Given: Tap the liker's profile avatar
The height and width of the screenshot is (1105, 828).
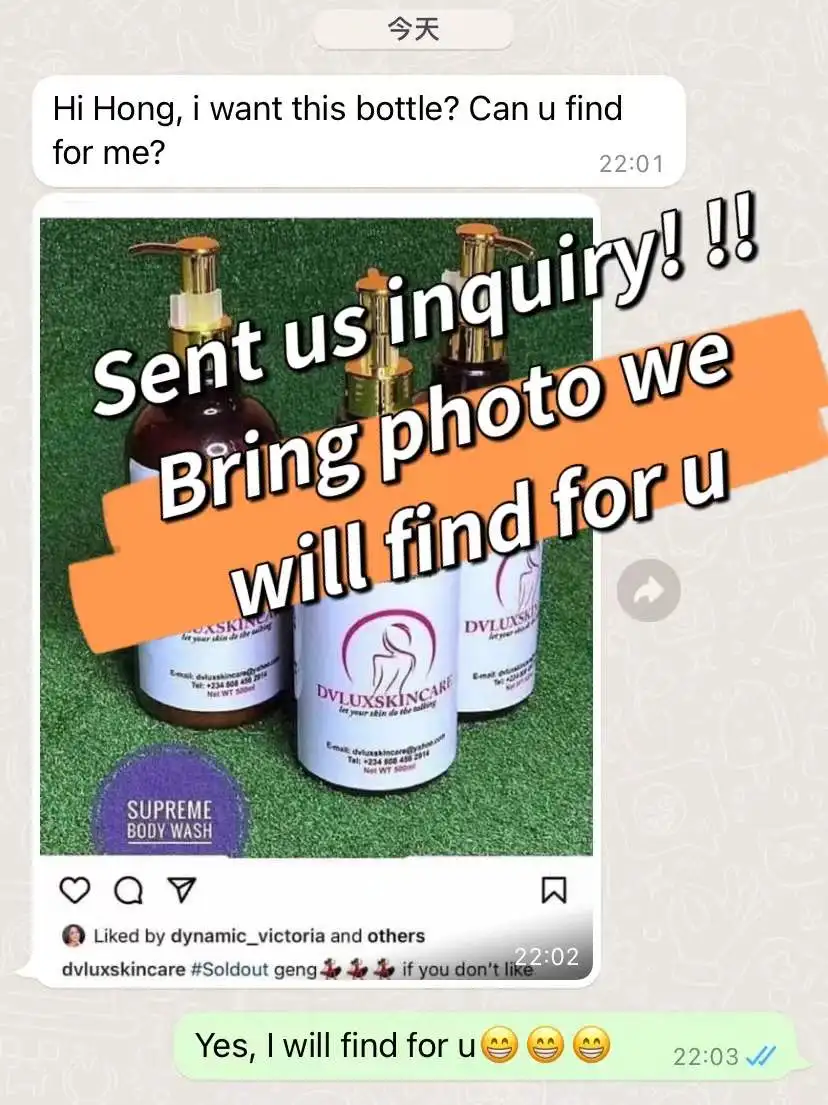Looking at the screenshot, I should pos(73,936).
